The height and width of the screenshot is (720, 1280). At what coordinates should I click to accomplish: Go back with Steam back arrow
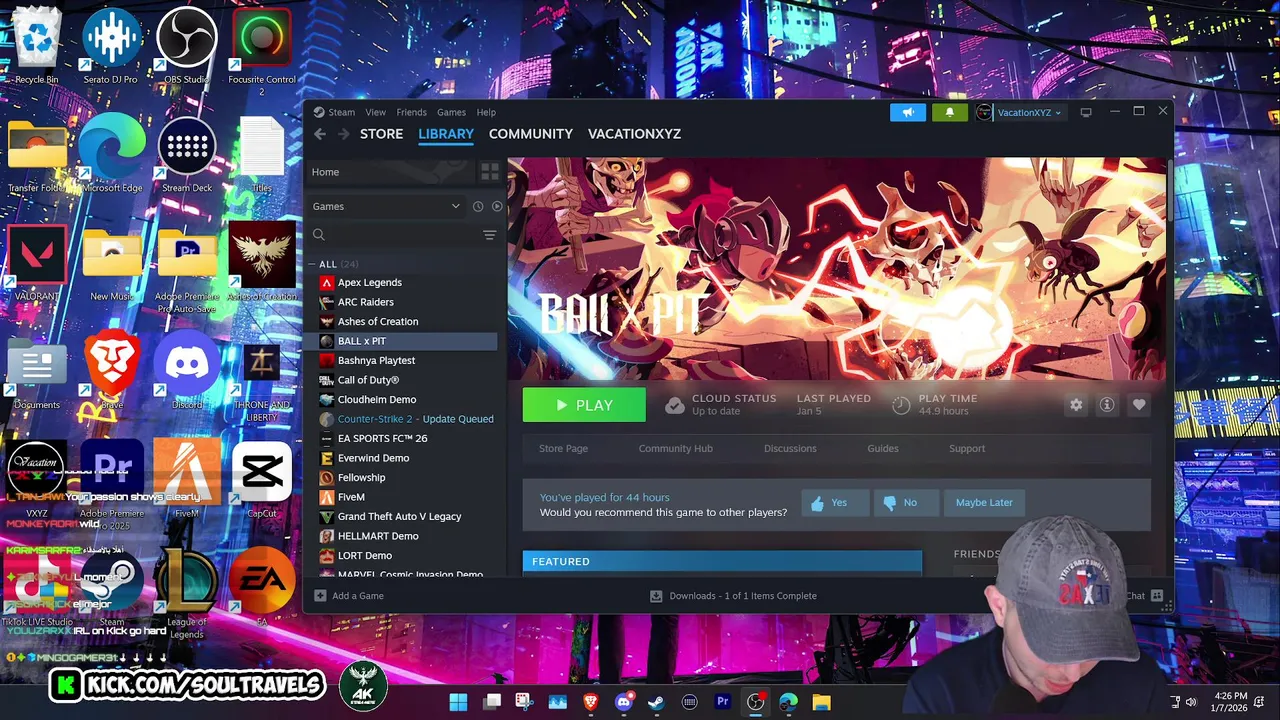point(320,134)
